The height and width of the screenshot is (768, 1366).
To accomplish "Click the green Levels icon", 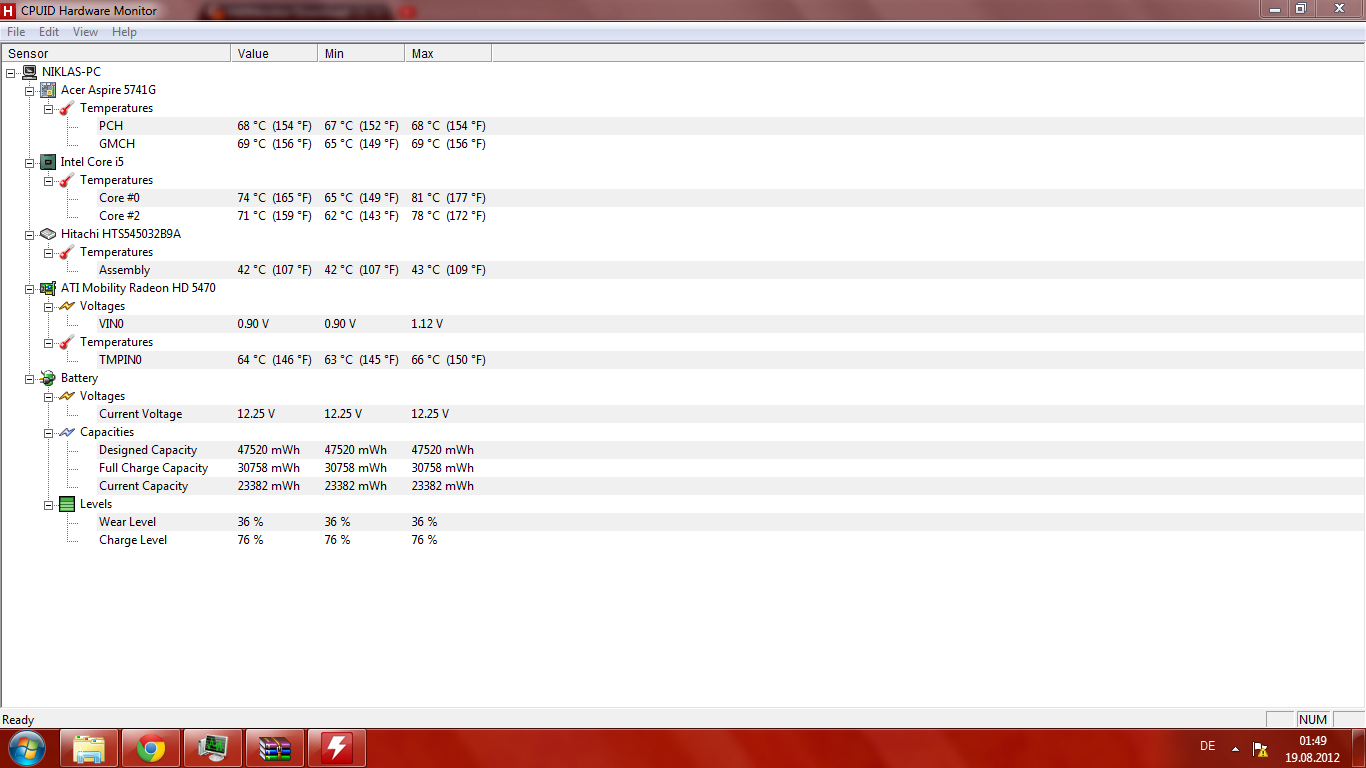I will coord(67,504).
